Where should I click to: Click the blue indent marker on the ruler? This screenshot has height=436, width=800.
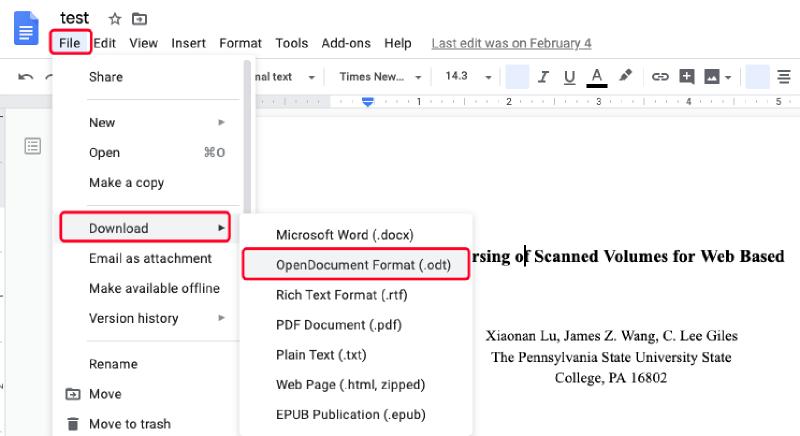click(368, 101)
